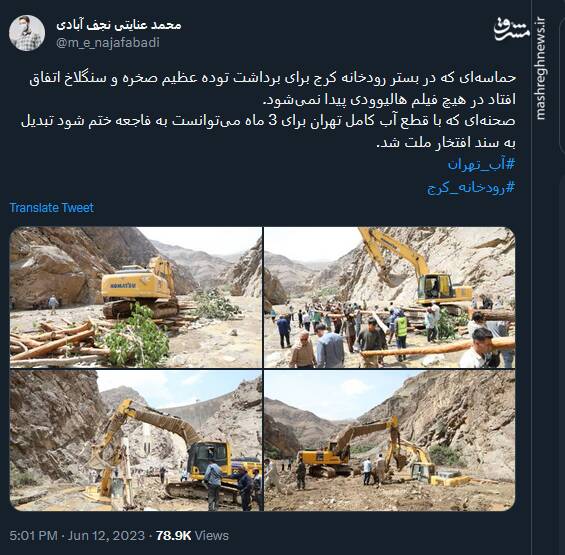Click the word Views beside the count

click(x=212, y=536)
